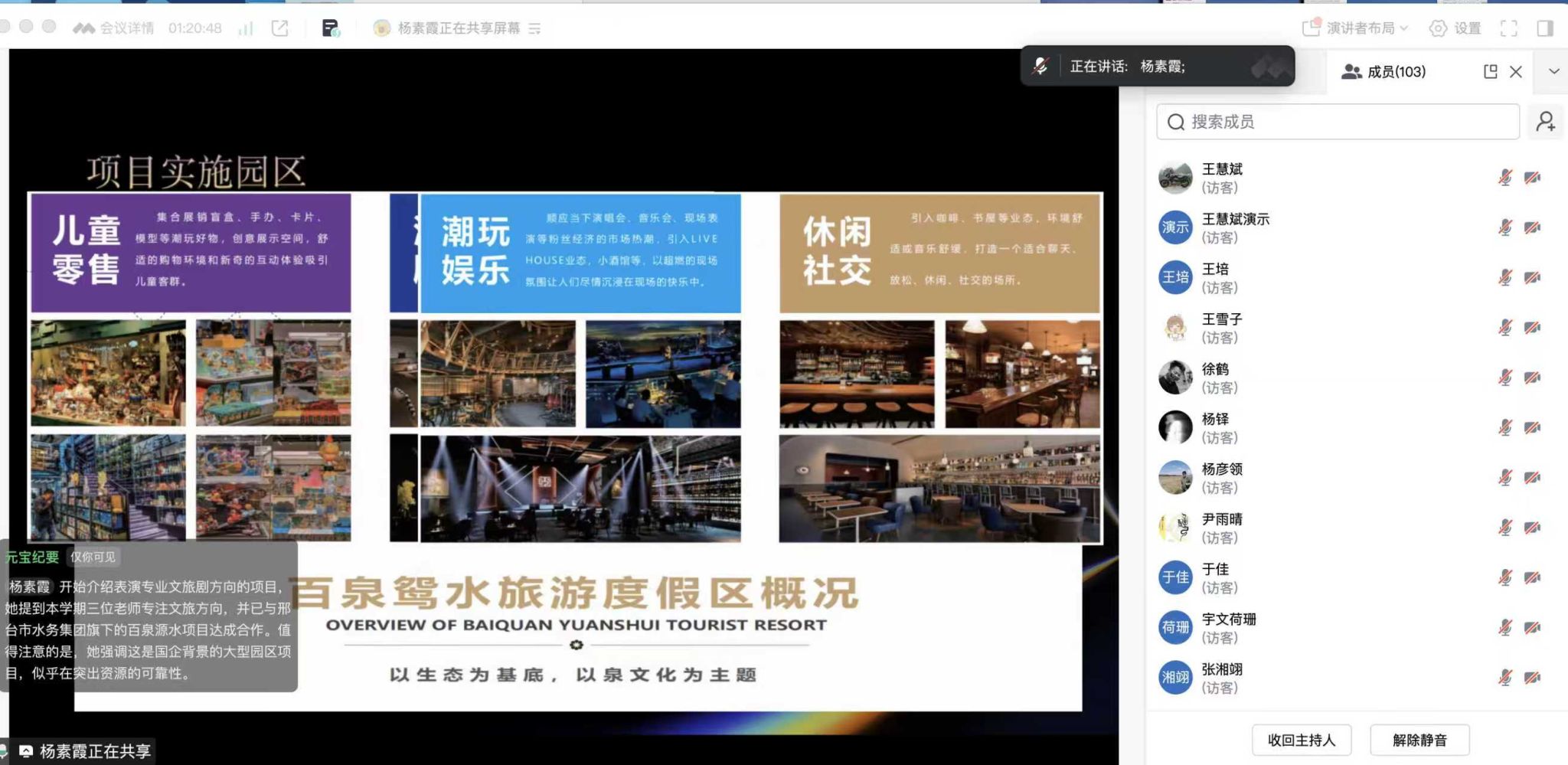The image size is (1568, 765).
Task: Click 王雪子's camera-off icon
Action: coord(1532,328)
